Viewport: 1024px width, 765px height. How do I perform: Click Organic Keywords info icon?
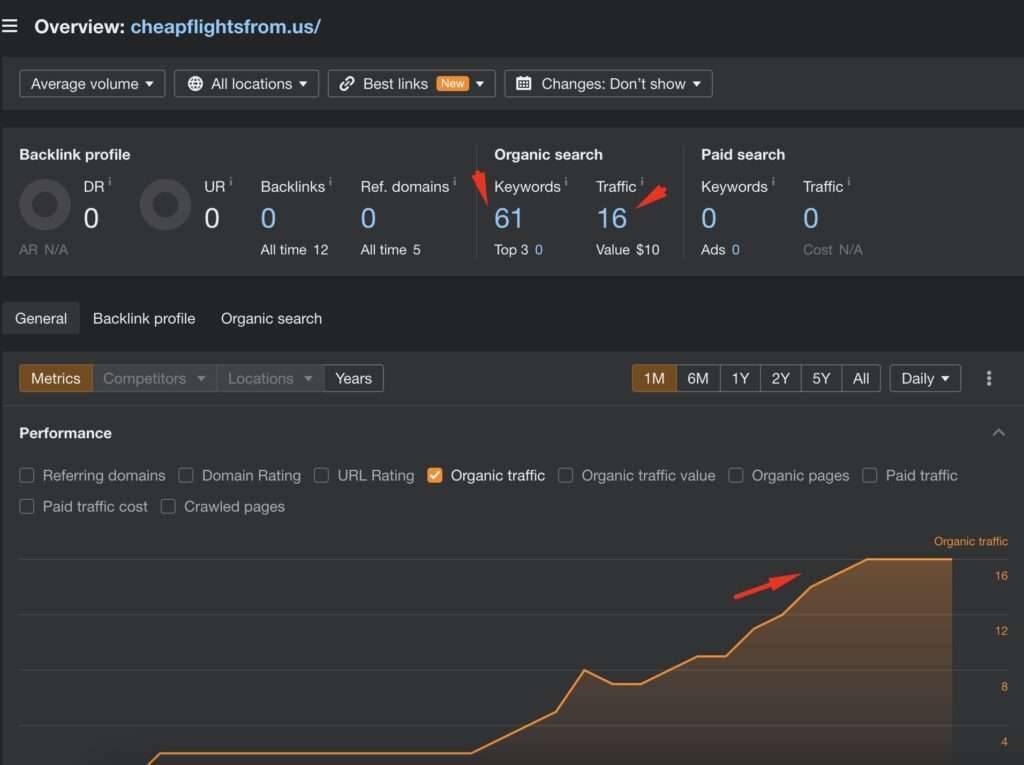click(x=566, y=182)
